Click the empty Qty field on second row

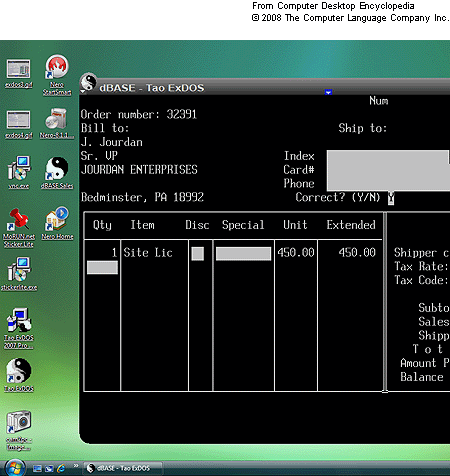coord(102,267)
